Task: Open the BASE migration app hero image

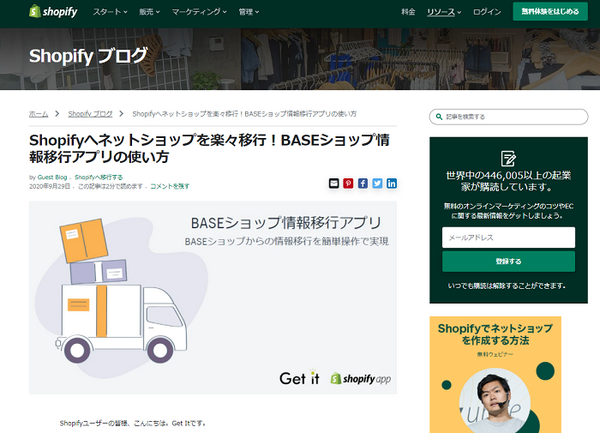Action: coord(213,298)
